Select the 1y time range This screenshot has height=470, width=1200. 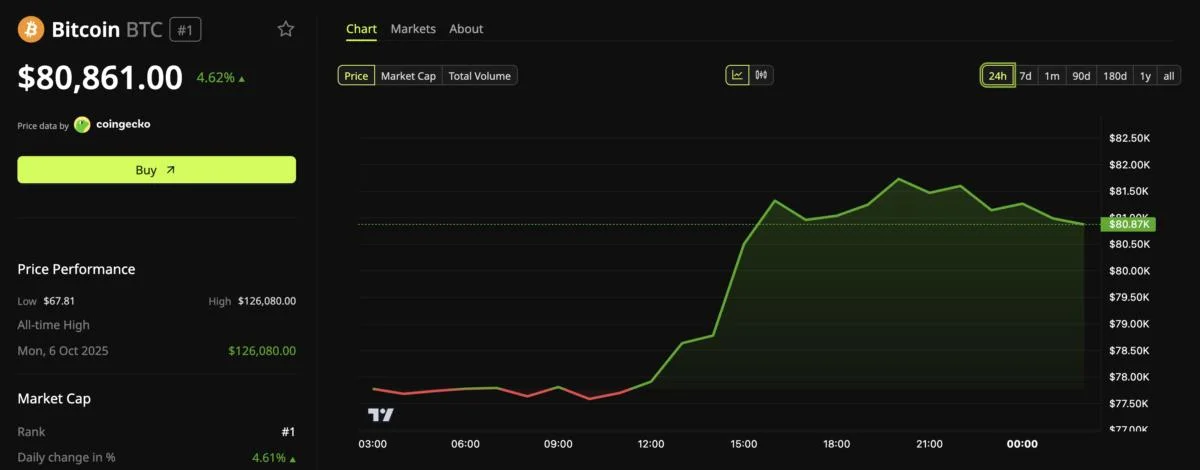(1145, 76)
